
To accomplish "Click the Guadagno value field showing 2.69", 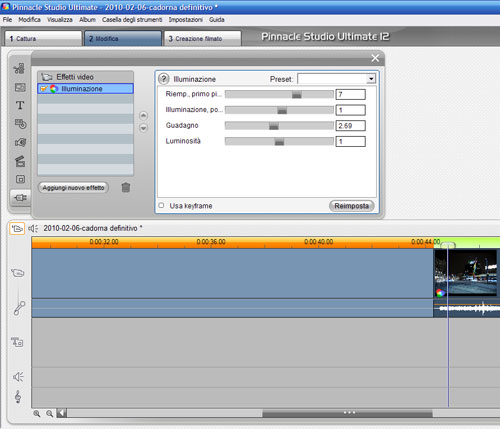I will (x=350, y=126).
